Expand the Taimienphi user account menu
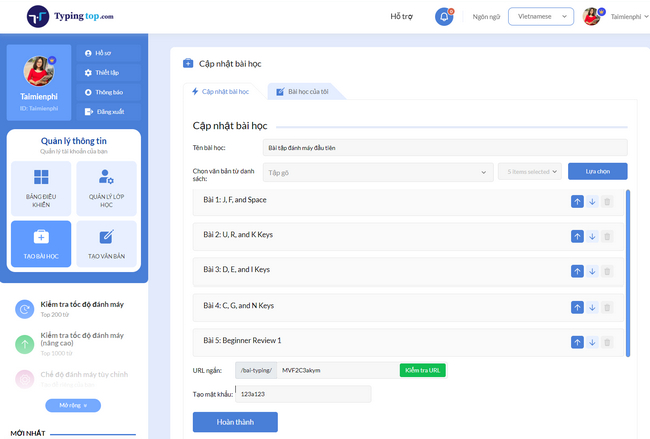This screenshot has width=650, height=439. click(610, 17)
